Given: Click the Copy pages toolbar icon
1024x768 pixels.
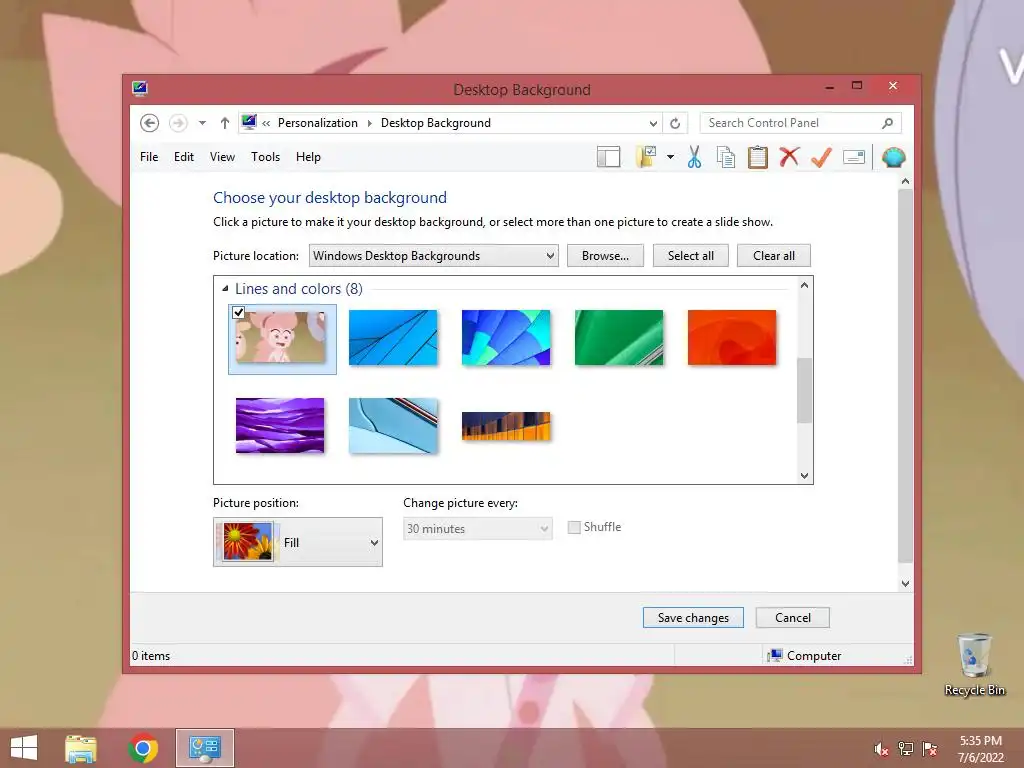Looking at the screenshot, I should 726,157.
